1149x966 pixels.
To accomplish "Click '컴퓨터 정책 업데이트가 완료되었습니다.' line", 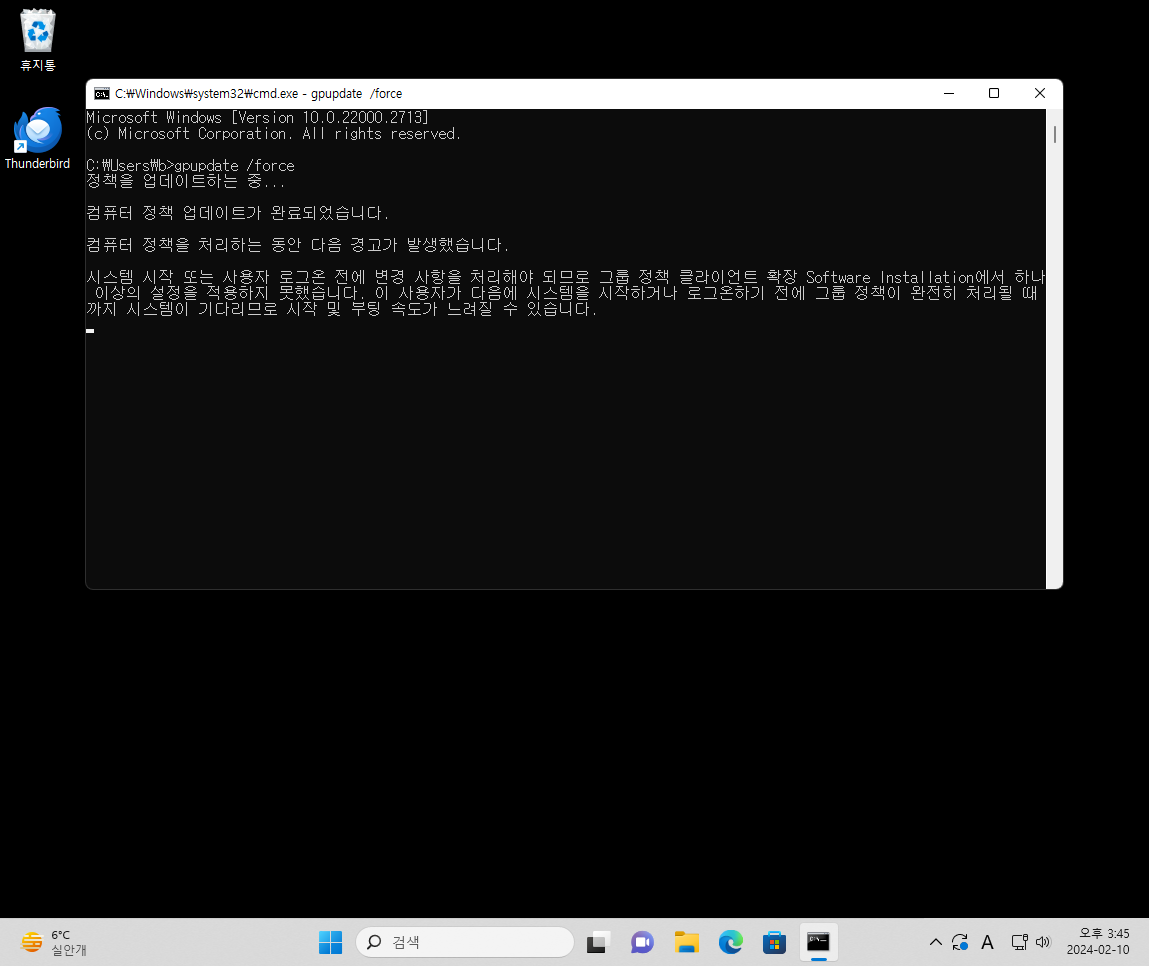I will 237,213.
